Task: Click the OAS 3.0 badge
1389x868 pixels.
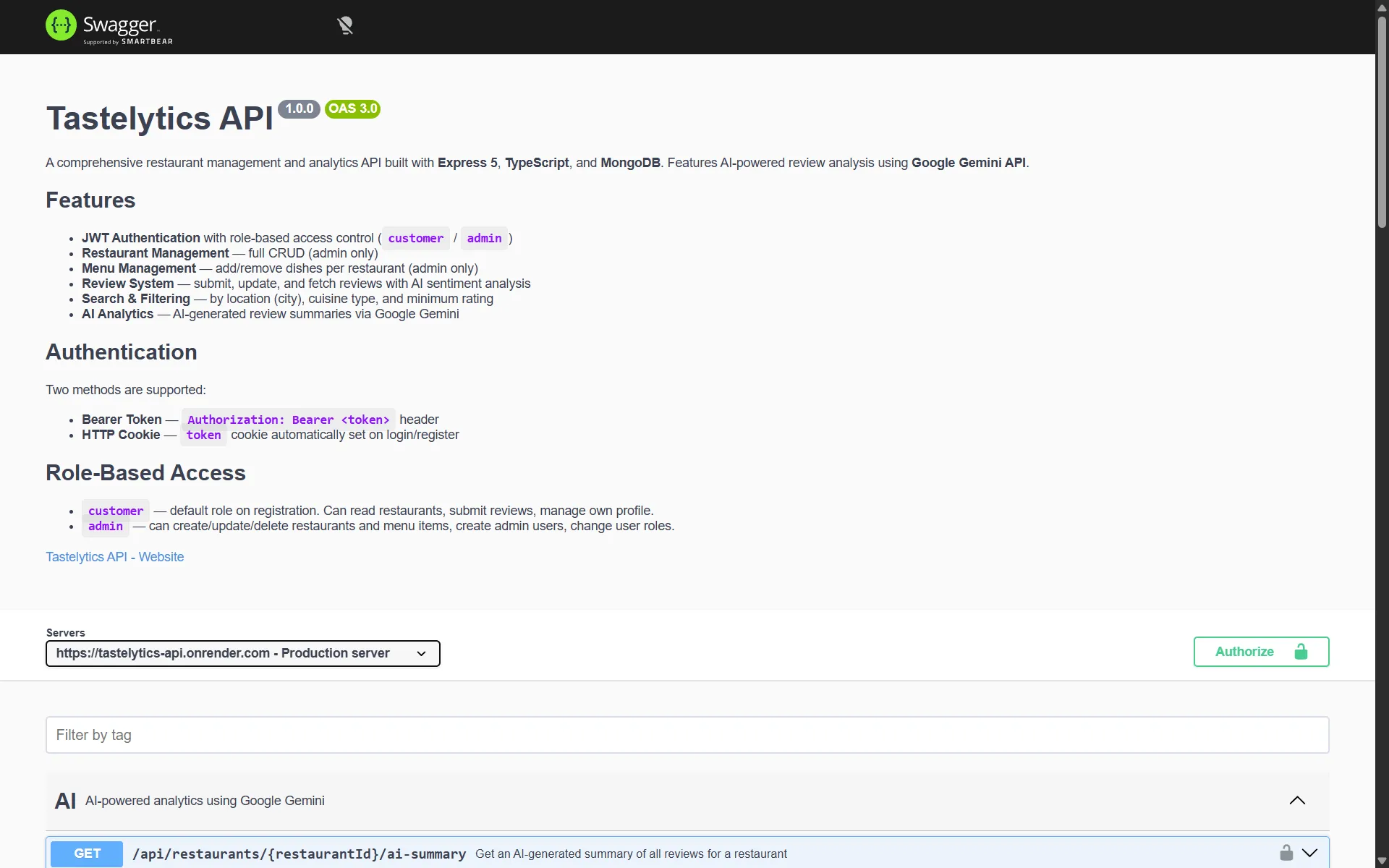Action: [352, 109]
